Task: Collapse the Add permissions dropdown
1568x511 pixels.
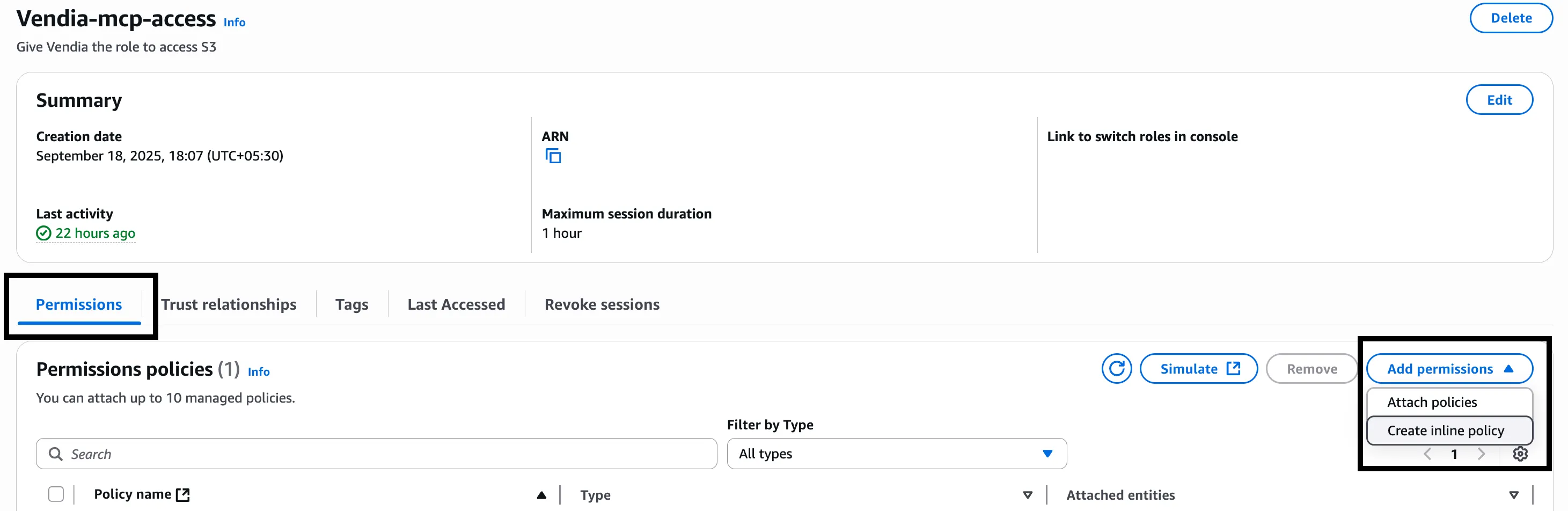Action: (x=1449, y=368)
